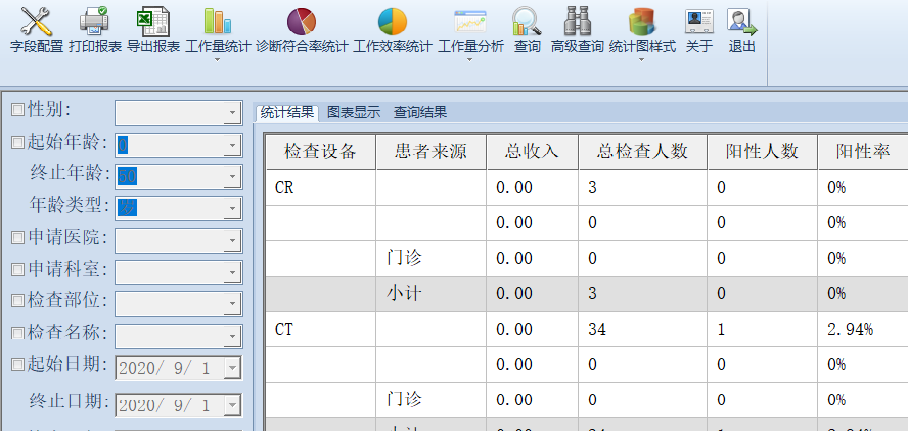Image resolution: width=909 pixels, height=432 pixels.
Task: Toggle the 检查名称 checkbox
Action: coord(19,333)
